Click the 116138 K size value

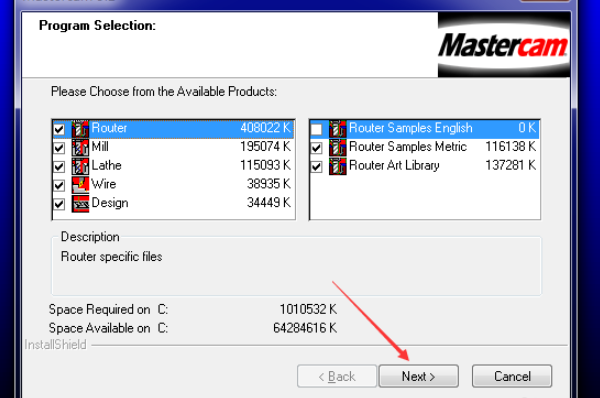point(510,147)
